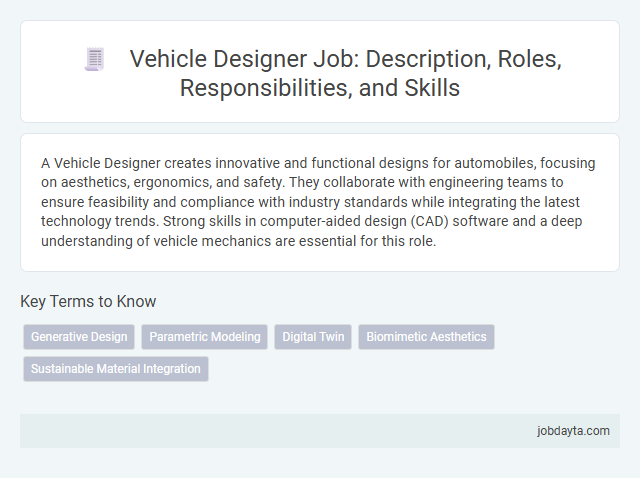Click the Vehicle Designer description paragraph
640x478 pixels.
point(318,202)
